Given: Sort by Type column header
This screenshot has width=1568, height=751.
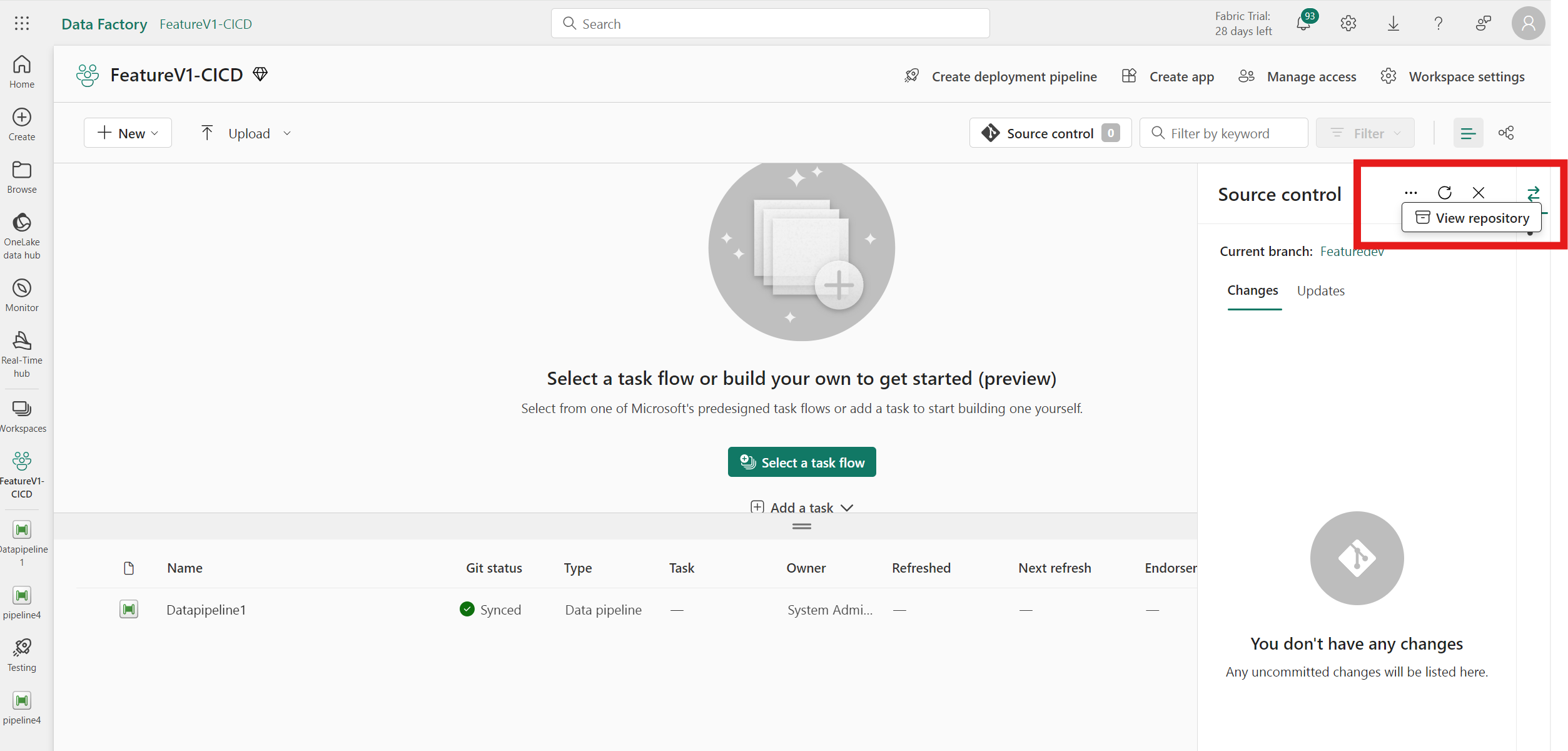Looking at the screenshot, I should click(577, 568).
